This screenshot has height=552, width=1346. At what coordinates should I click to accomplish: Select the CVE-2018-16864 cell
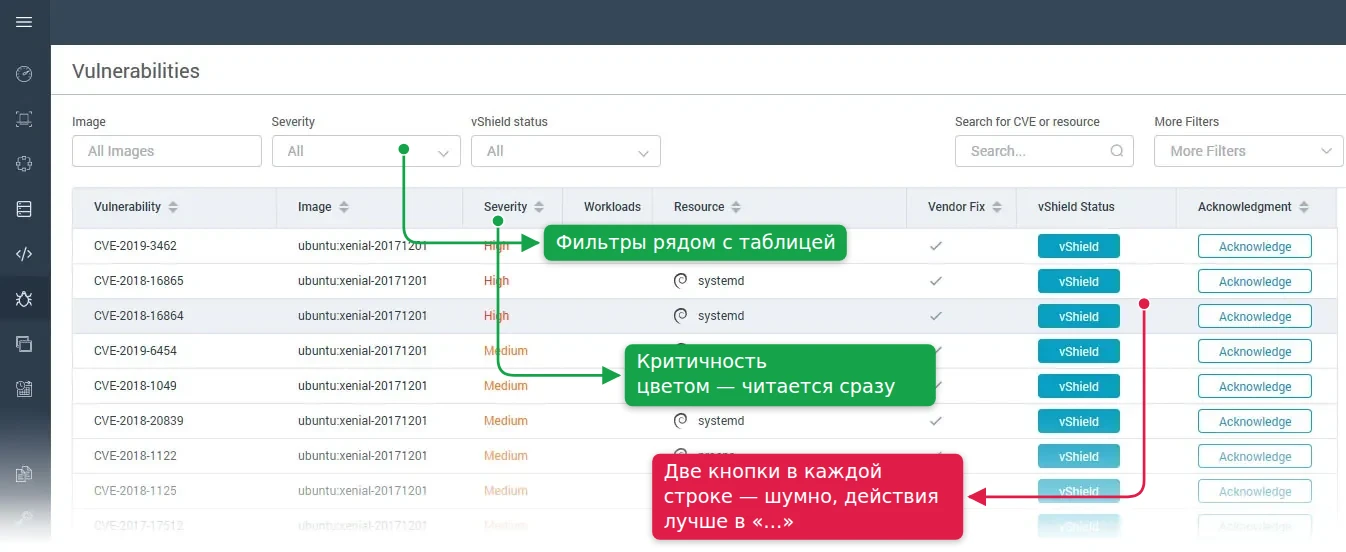pyautogui.click(x=139, y=316)
